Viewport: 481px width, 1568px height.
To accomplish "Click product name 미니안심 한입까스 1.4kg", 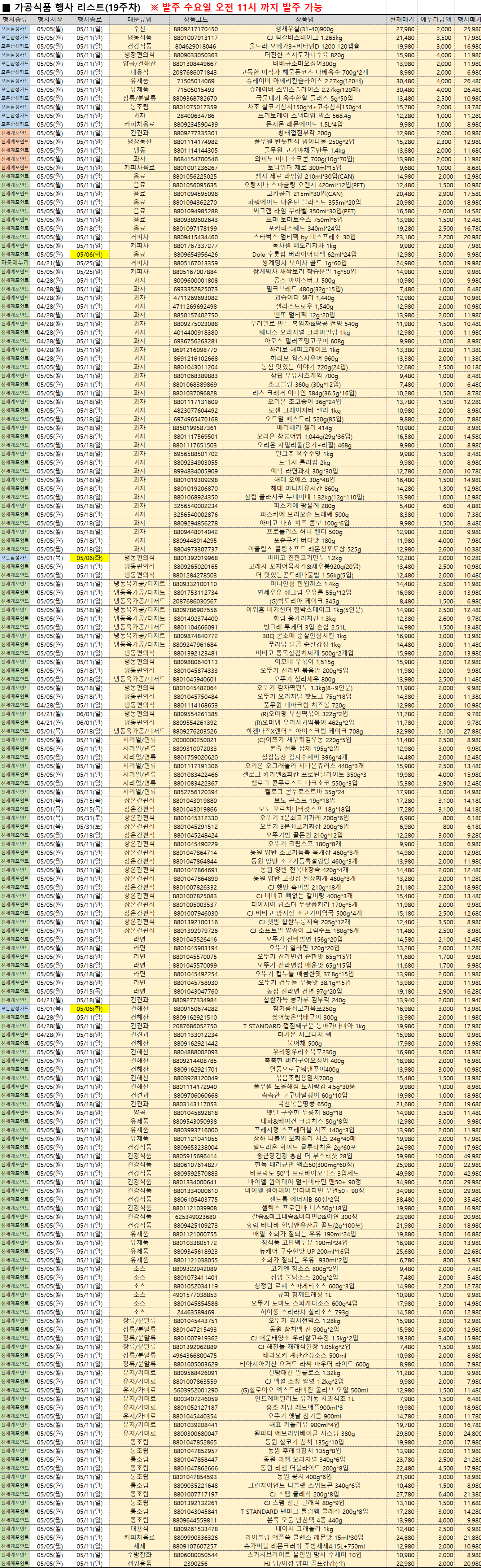I will click(304, 584).
